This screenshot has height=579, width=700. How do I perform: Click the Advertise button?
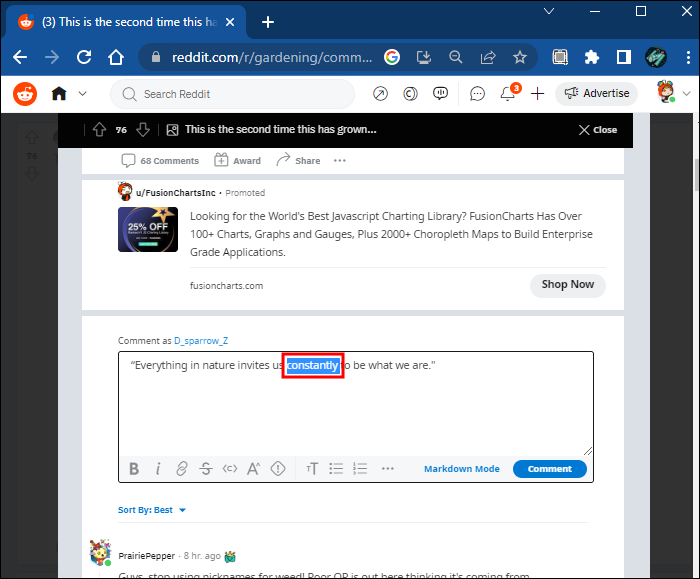[596, 93]
